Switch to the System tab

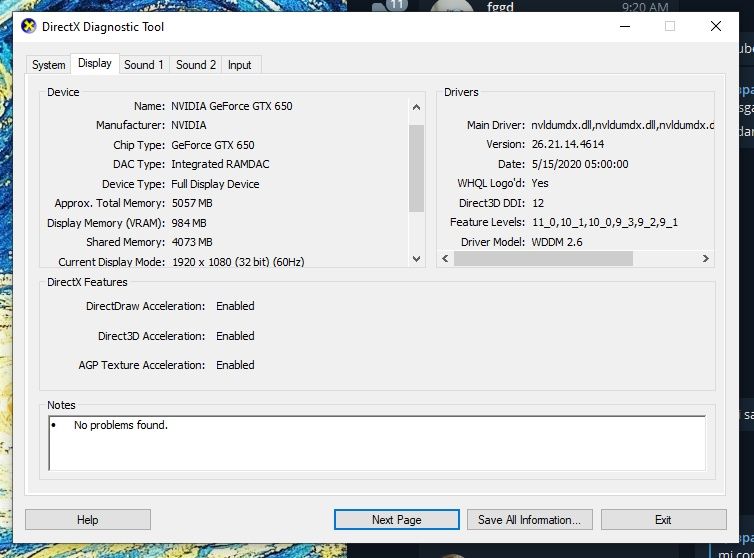pos(49,64)
